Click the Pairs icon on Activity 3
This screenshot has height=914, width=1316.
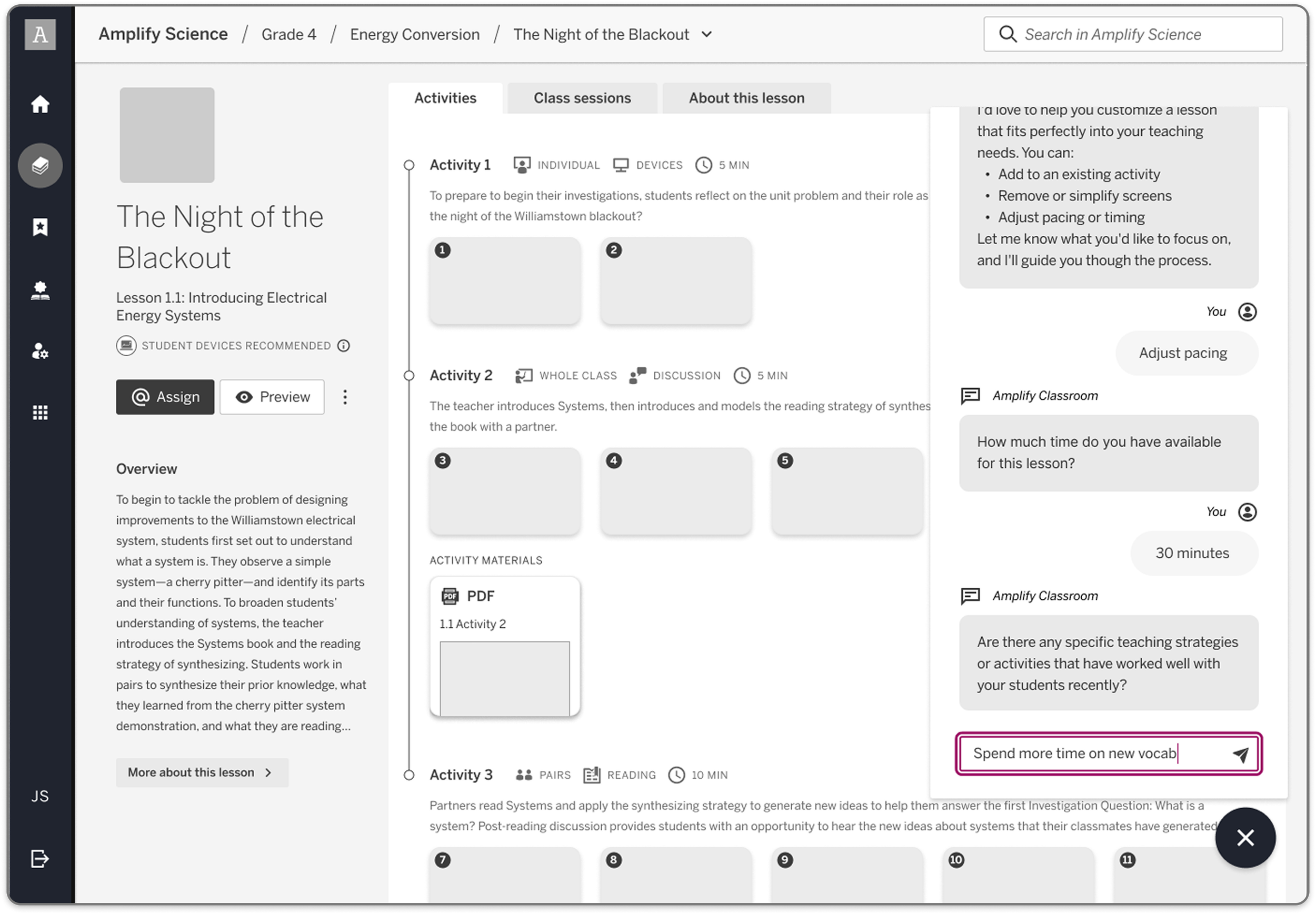[524, 775]
